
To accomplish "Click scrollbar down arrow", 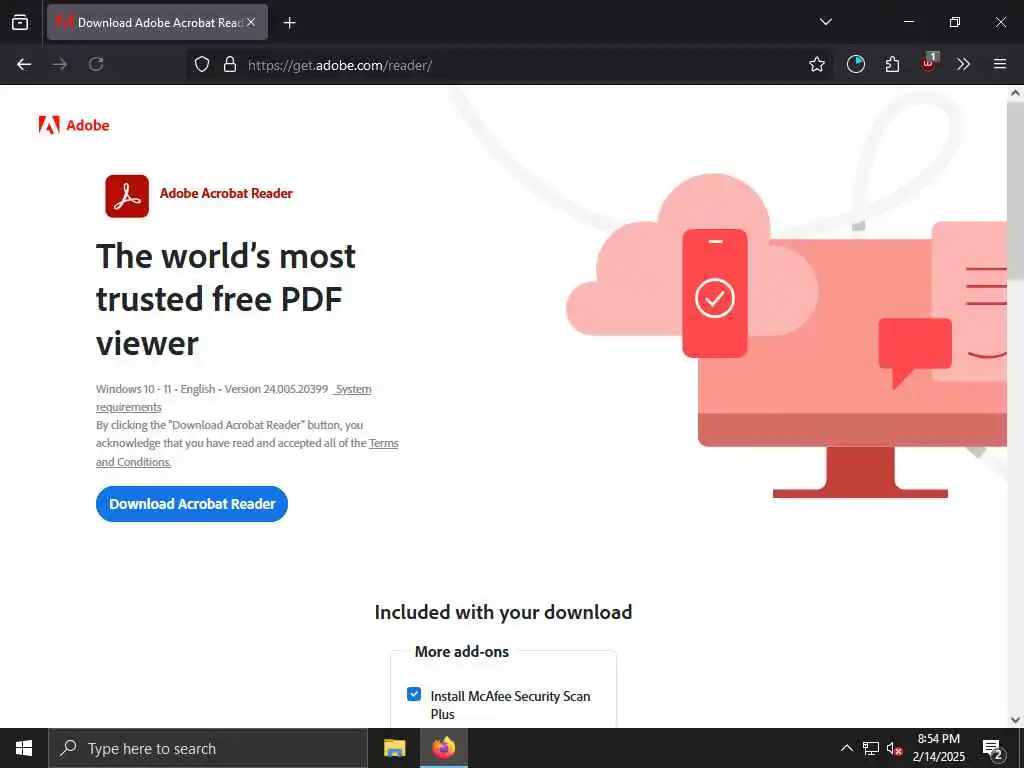I will pyautogui.click(x=1015, y=720).
